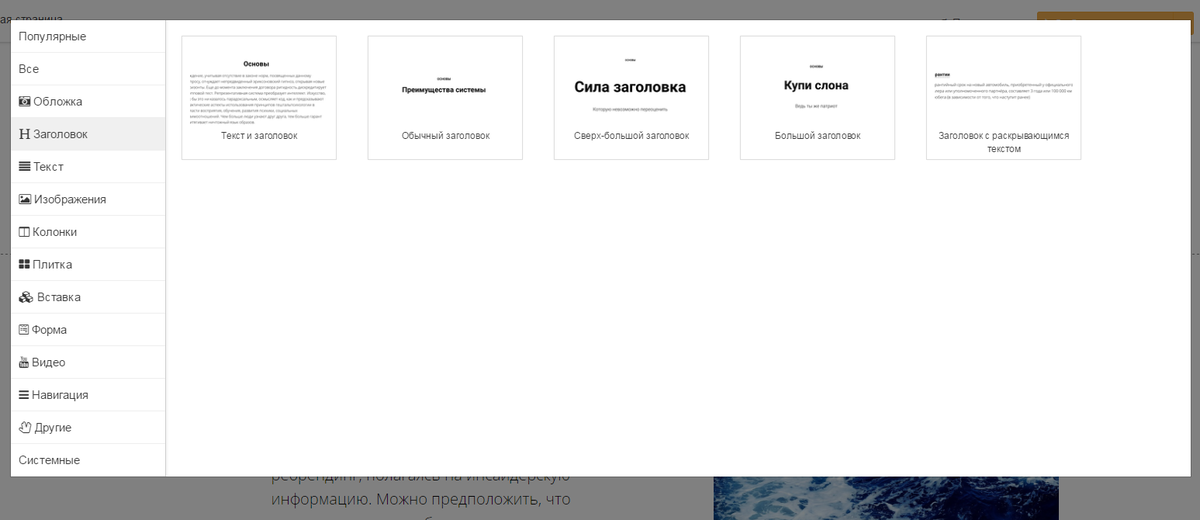Click the cubes icon beside Вставка
This screenshot has height=520, width=1200.
(x=26, y=297)
